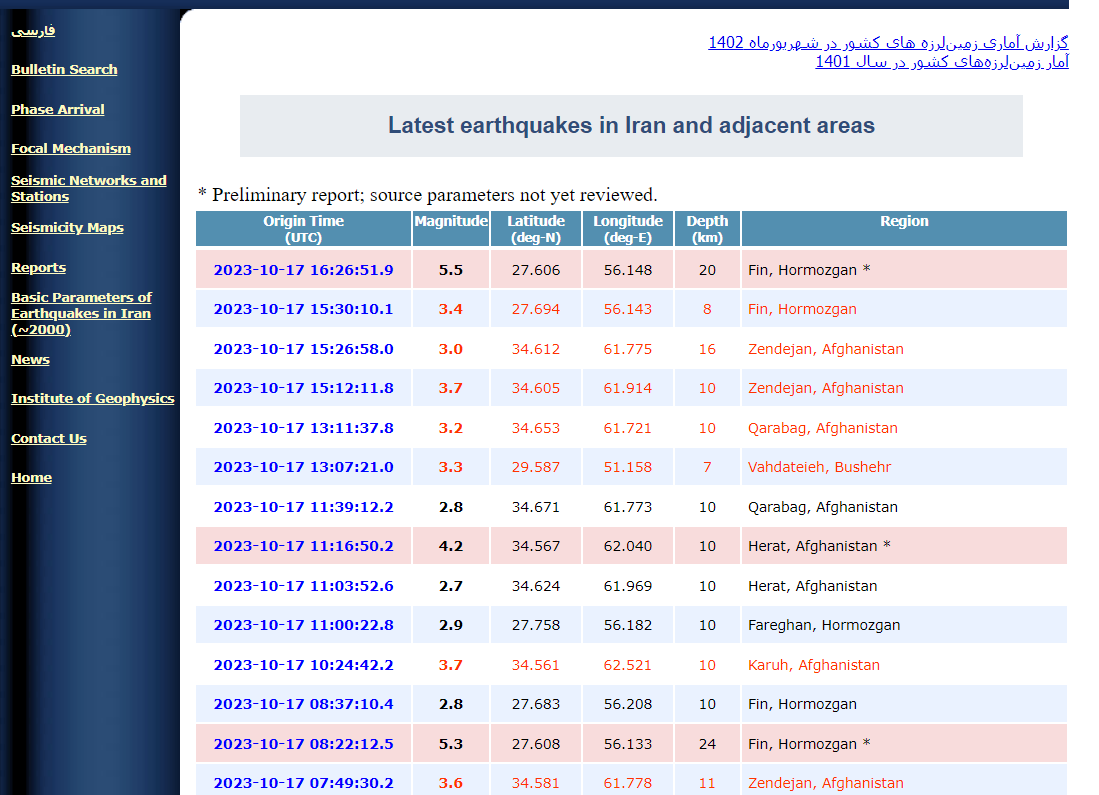The width and height of the screenshot is (1099, 795).
Task: Go to Focal Mechanism in sidebar
Action: click(71, 148)
